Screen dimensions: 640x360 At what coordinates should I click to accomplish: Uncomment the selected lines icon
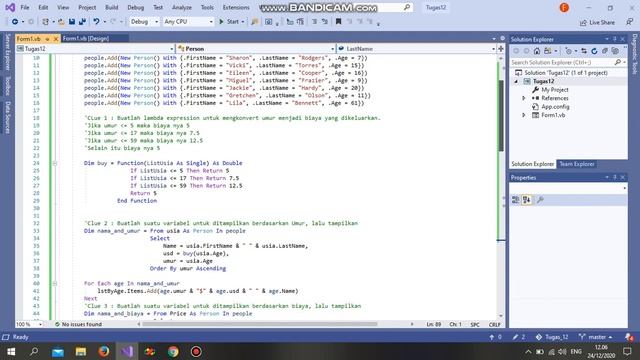tap(324, 22)
